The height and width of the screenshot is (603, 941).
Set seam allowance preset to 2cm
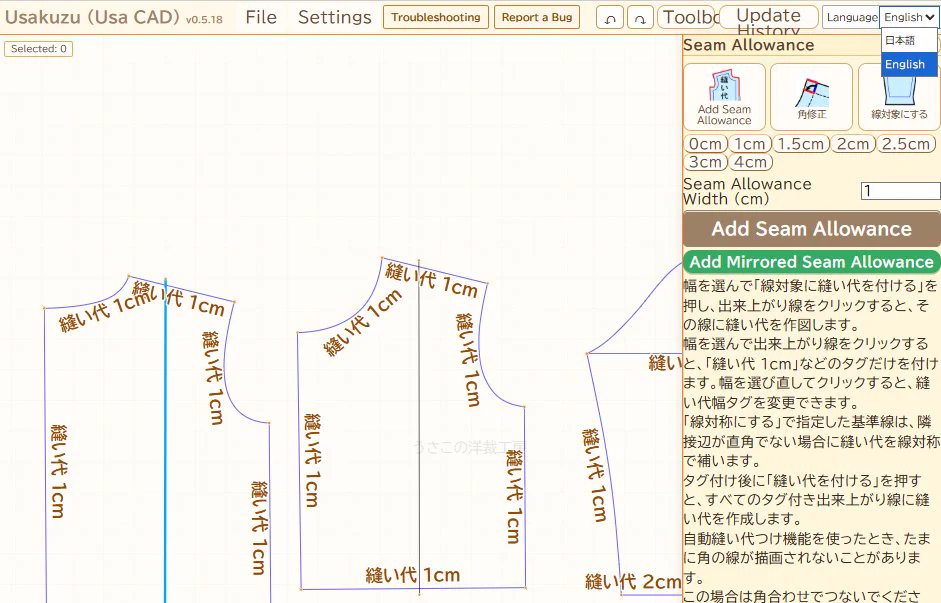point(853,144)
